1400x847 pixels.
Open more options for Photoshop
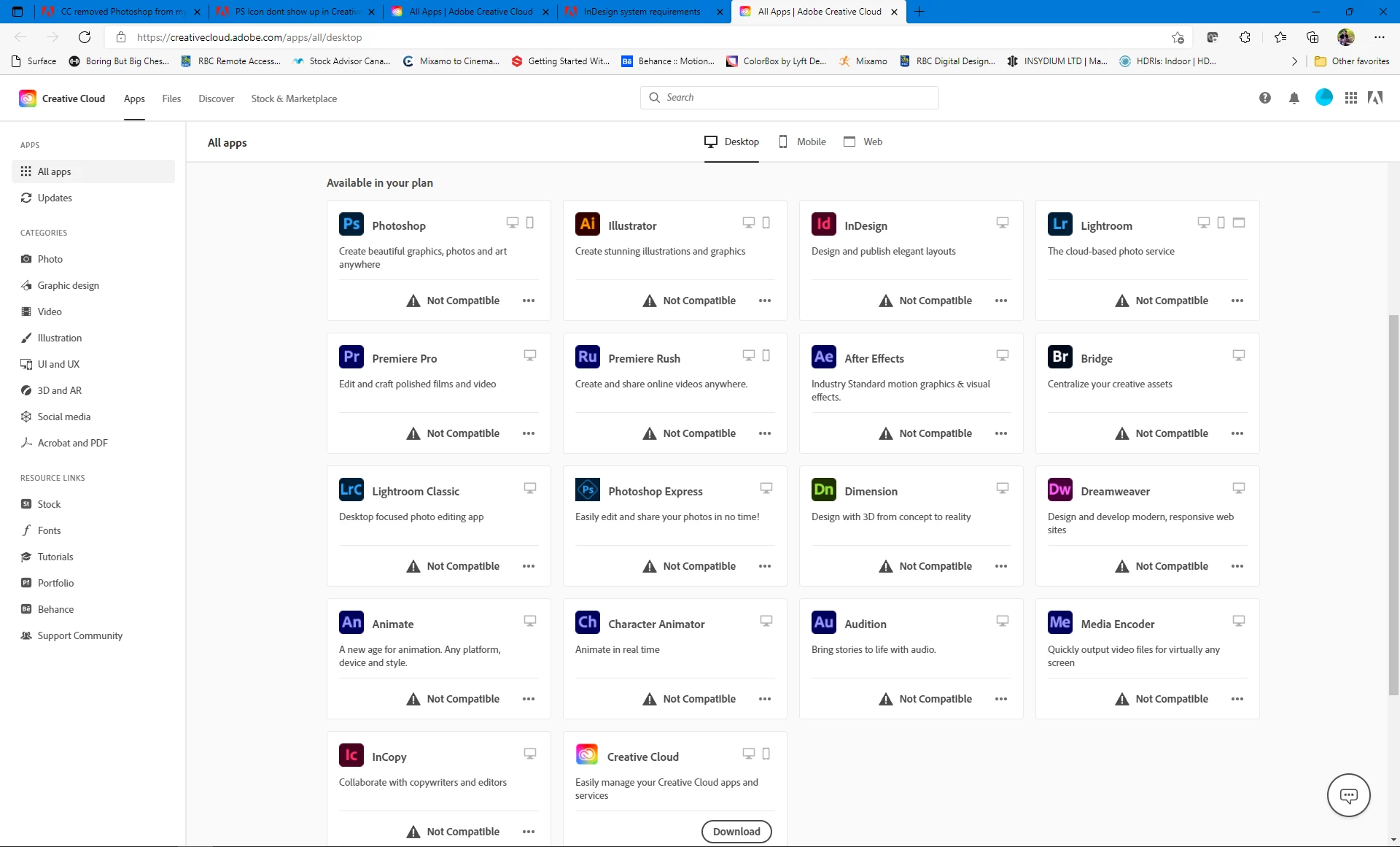[529, 301]
